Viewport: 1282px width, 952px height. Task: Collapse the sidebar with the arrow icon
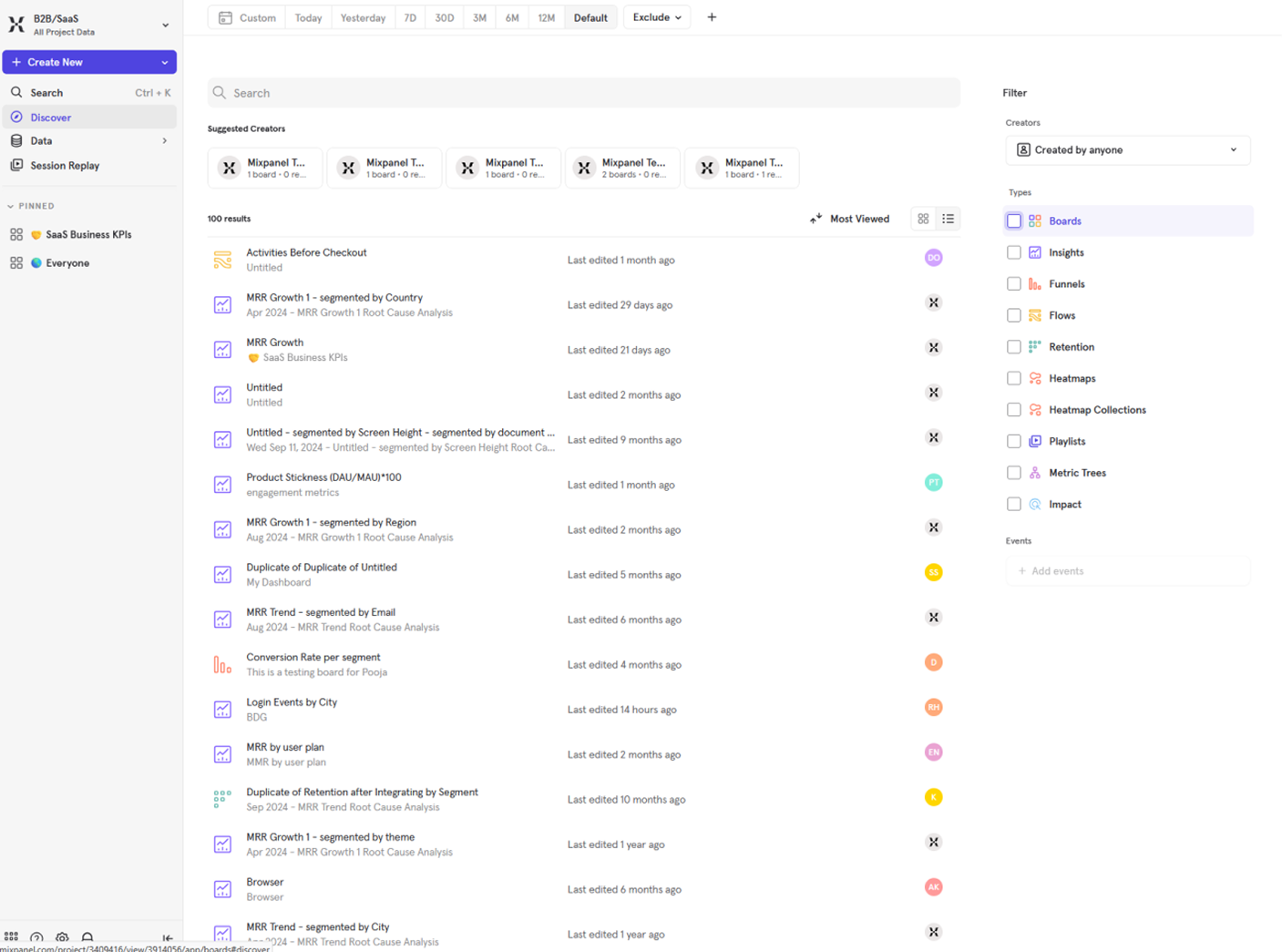coord(168,937)
